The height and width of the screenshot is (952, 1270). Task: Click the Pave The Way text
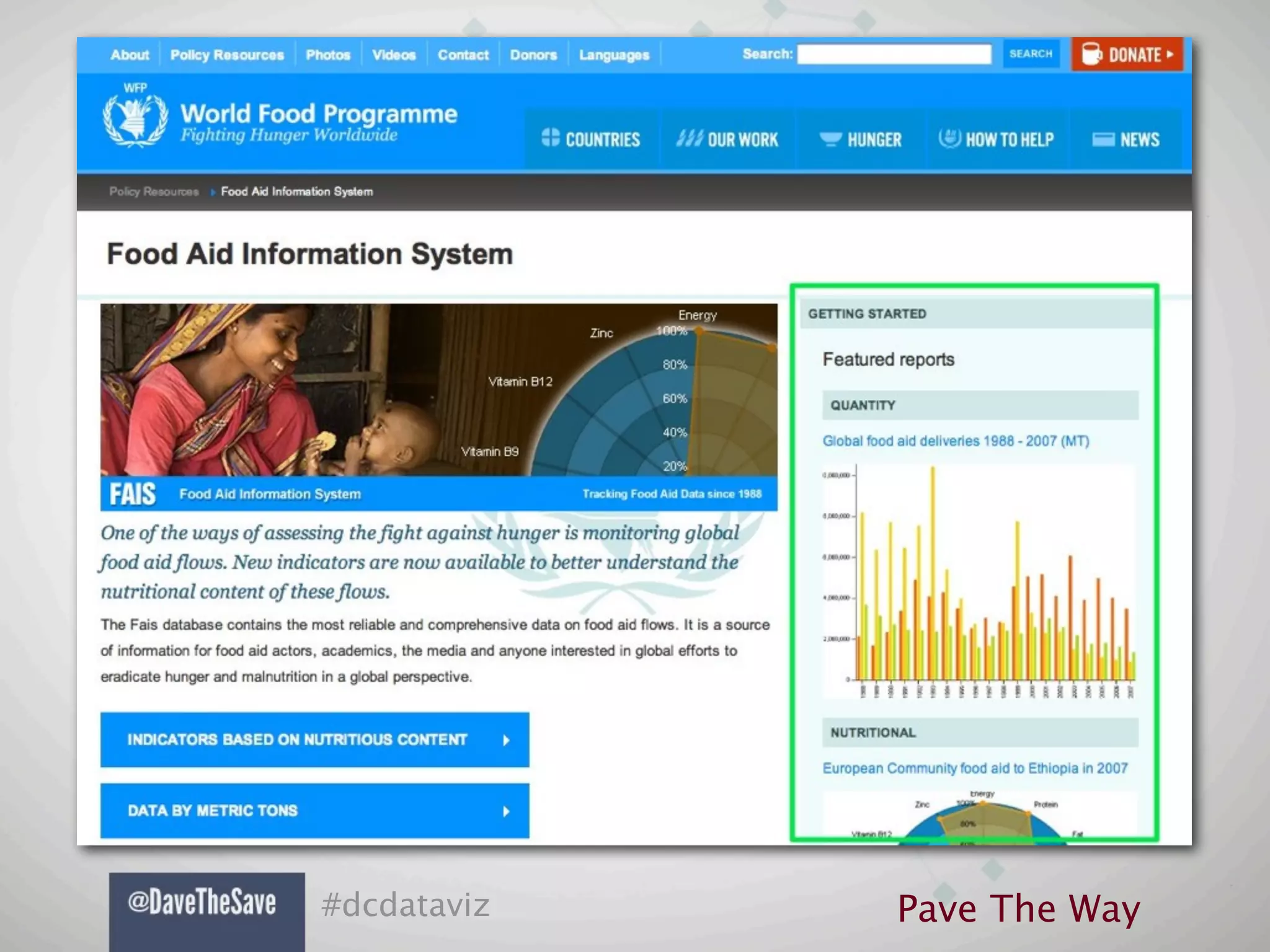click(1019, 909)
